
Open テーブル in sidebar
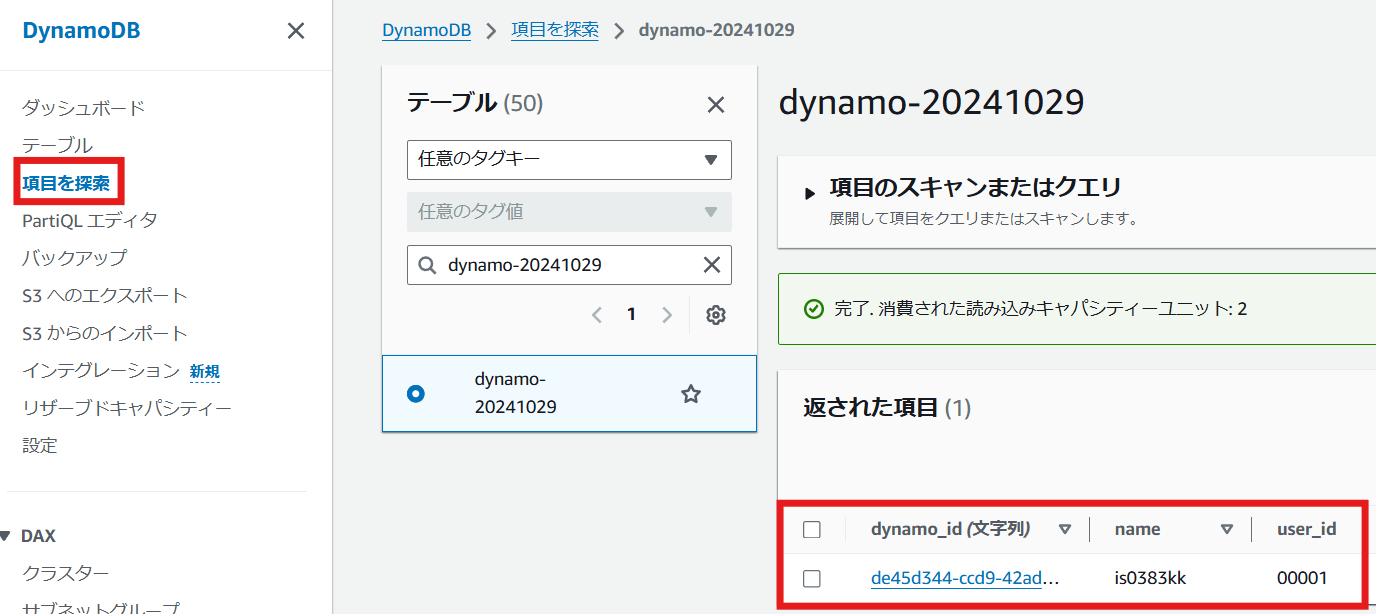coord(57,146)
